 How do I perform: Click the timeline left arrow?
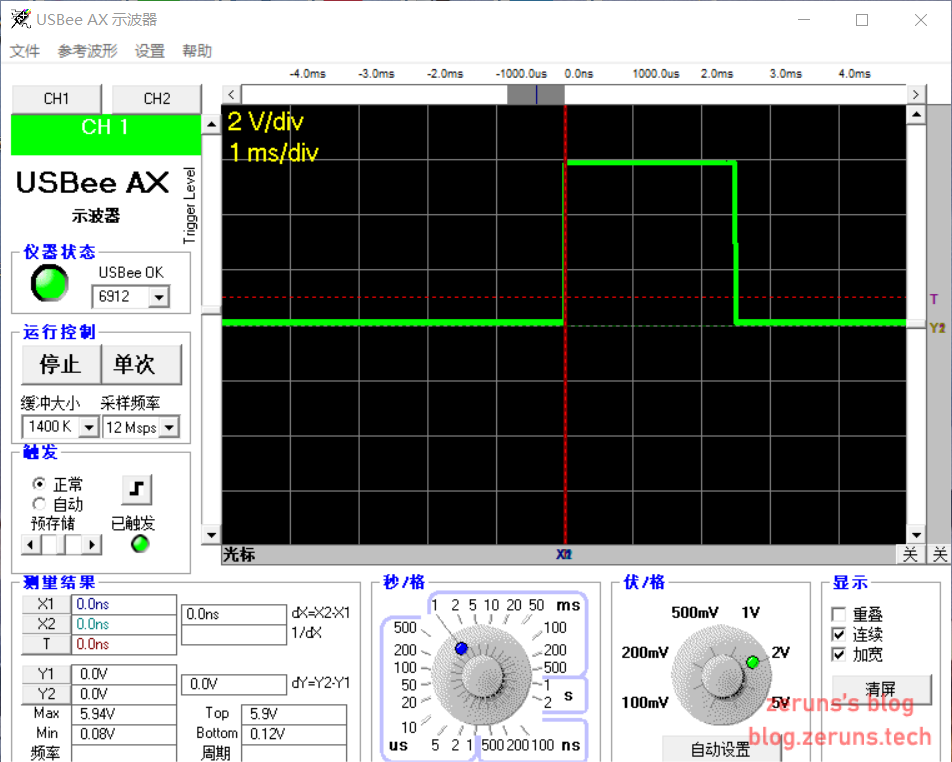pos(231,95)
